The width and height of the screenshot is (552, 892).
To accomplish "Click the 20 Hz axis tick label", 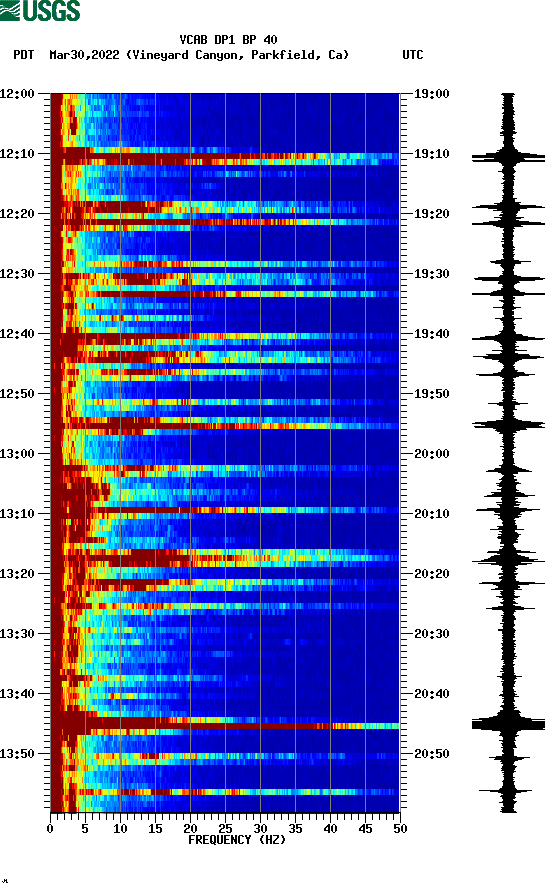I will 190,829.
